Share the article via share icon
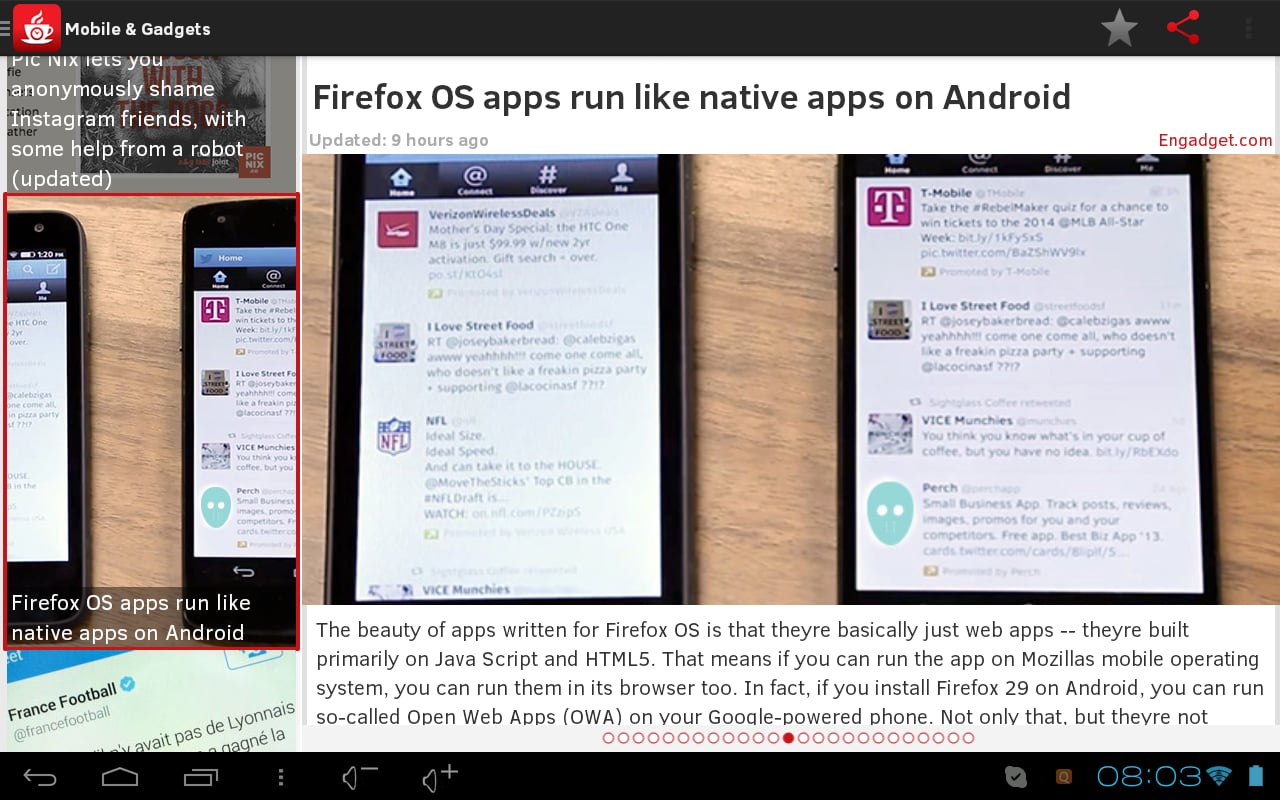Viewport: 1280px width, 800px height. point(1183,28)
